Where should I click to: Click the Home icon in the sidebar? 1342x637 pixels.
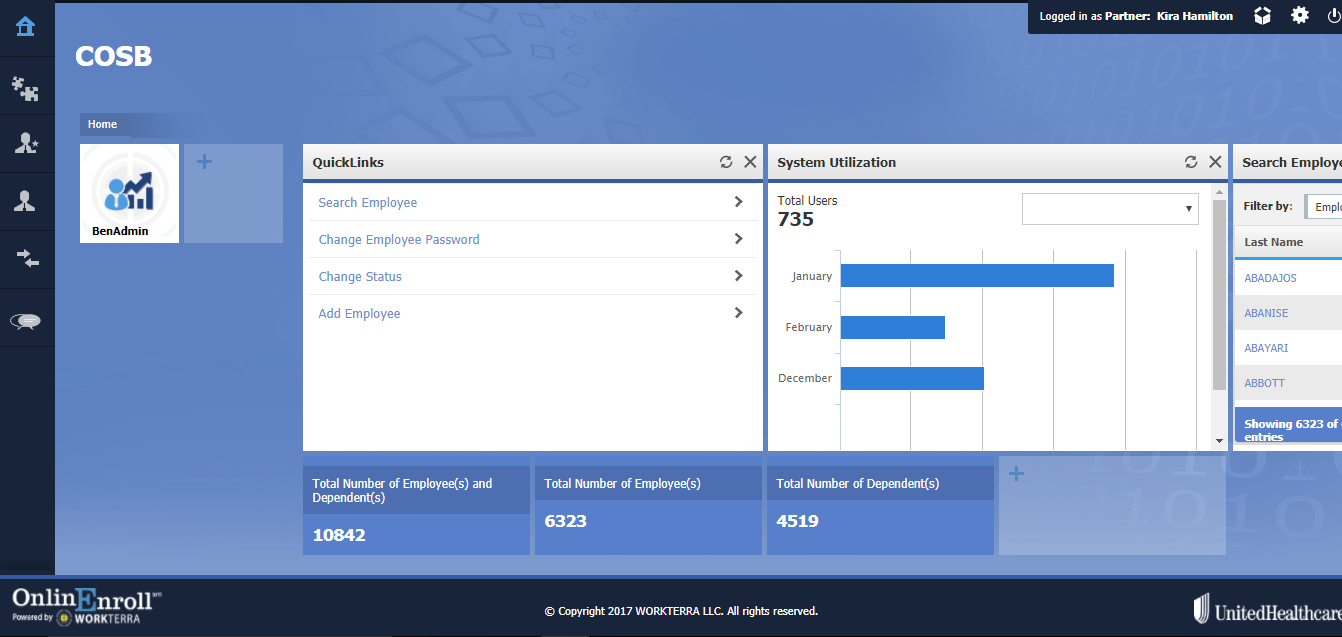point(26,27)
